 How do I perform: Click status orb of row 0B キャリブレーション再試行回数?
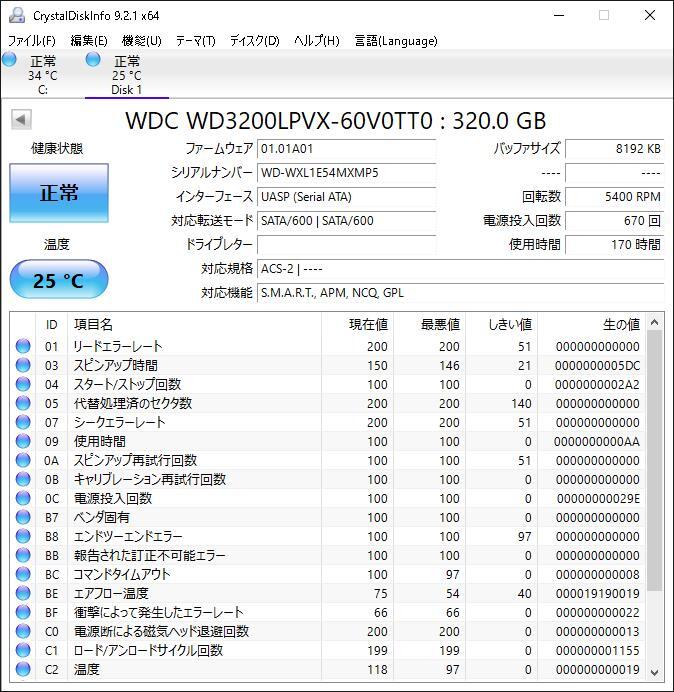[23, 479]
